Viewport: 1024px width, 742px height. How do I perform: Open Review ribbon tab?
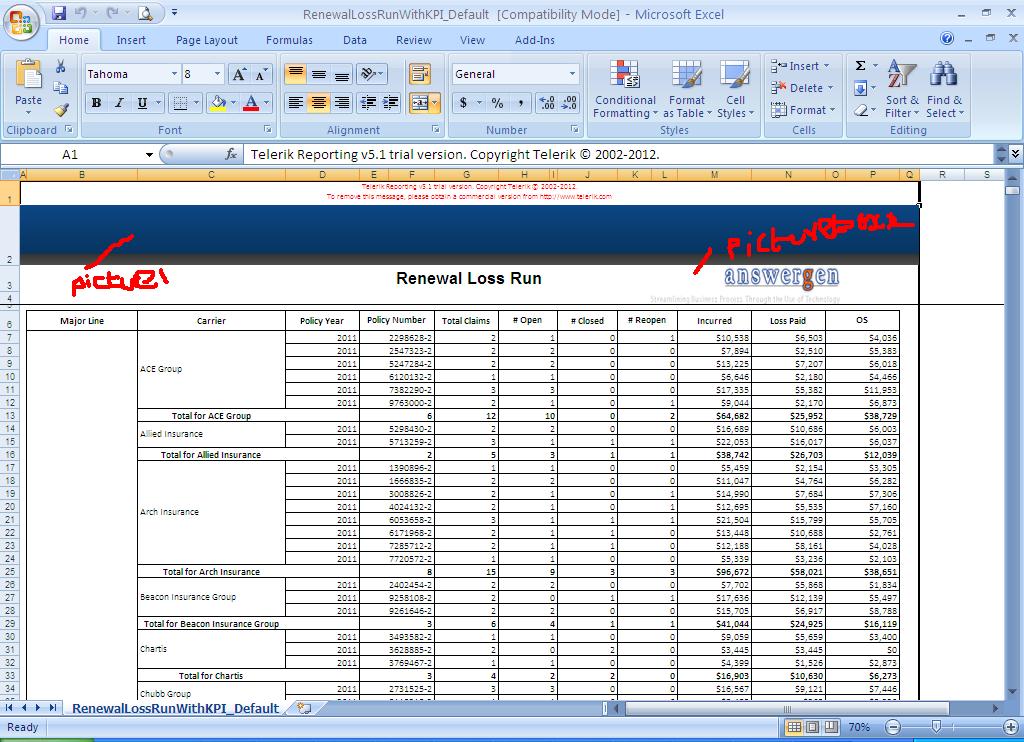point(413,40)
